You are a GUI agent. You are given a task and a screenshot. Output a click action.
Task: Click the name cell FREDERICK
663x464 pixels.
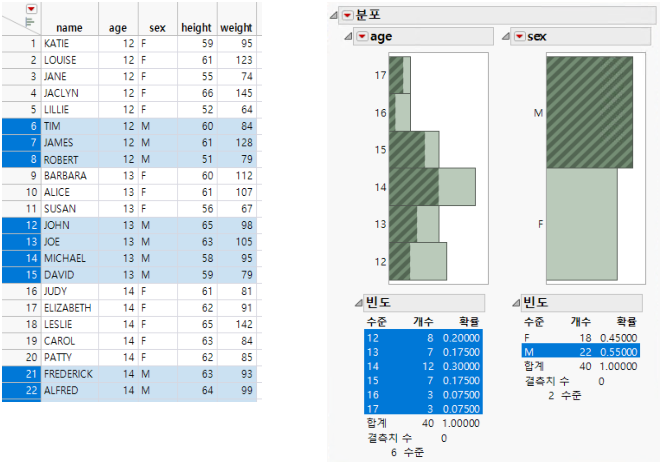[x=68, y=373]
